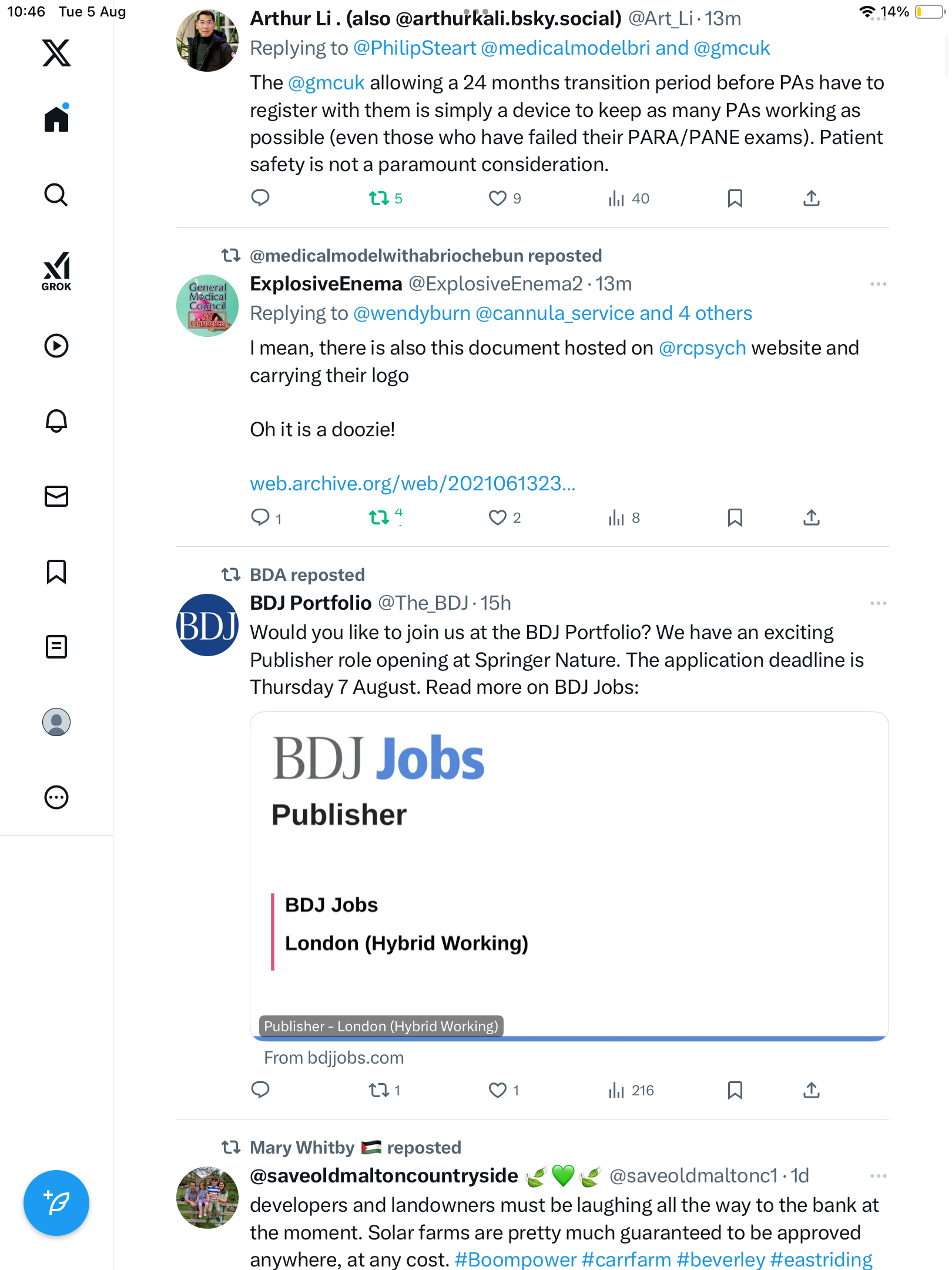
Task: Like Arthur Li's post
Action: click(498, 198)
